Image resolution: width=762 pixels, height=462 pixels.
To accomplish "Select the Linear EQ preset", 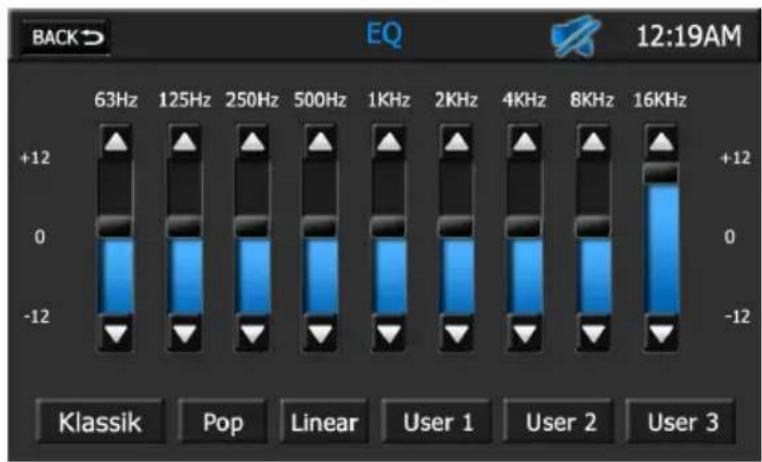I will (324, 422).
